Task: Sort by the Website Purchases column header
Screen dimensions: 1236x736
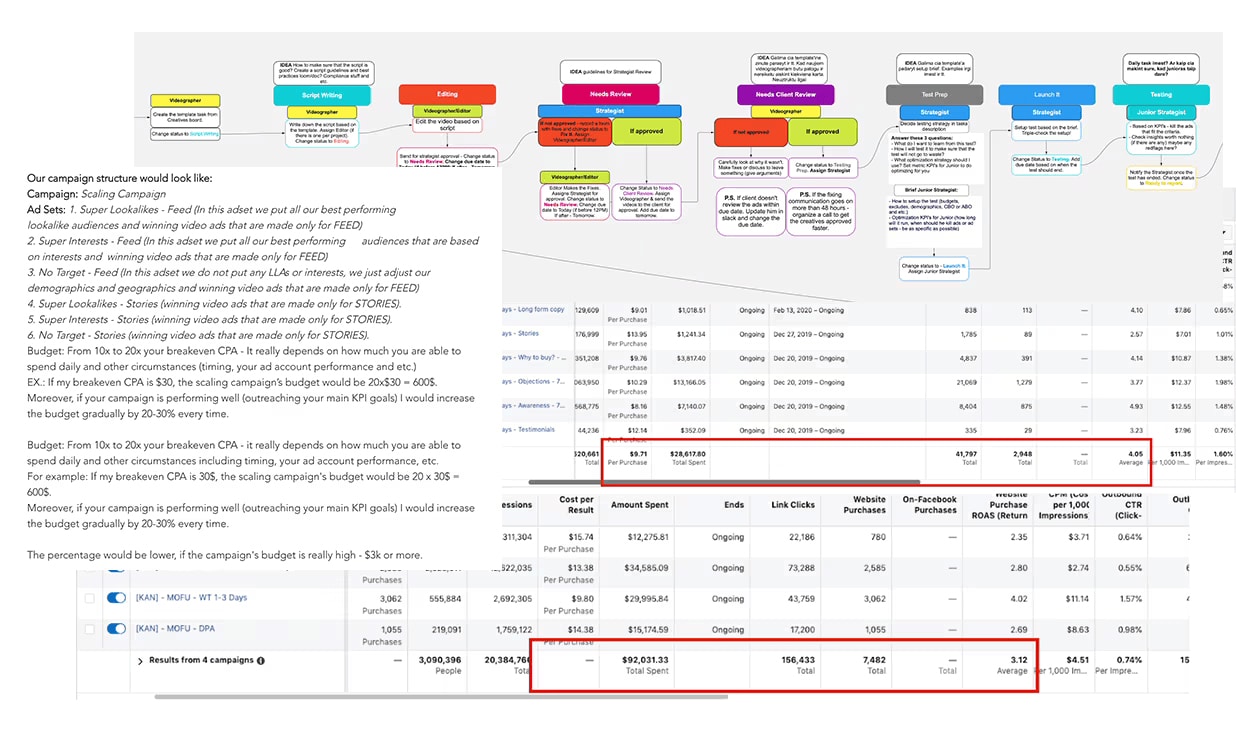Action: pos(864,505)
